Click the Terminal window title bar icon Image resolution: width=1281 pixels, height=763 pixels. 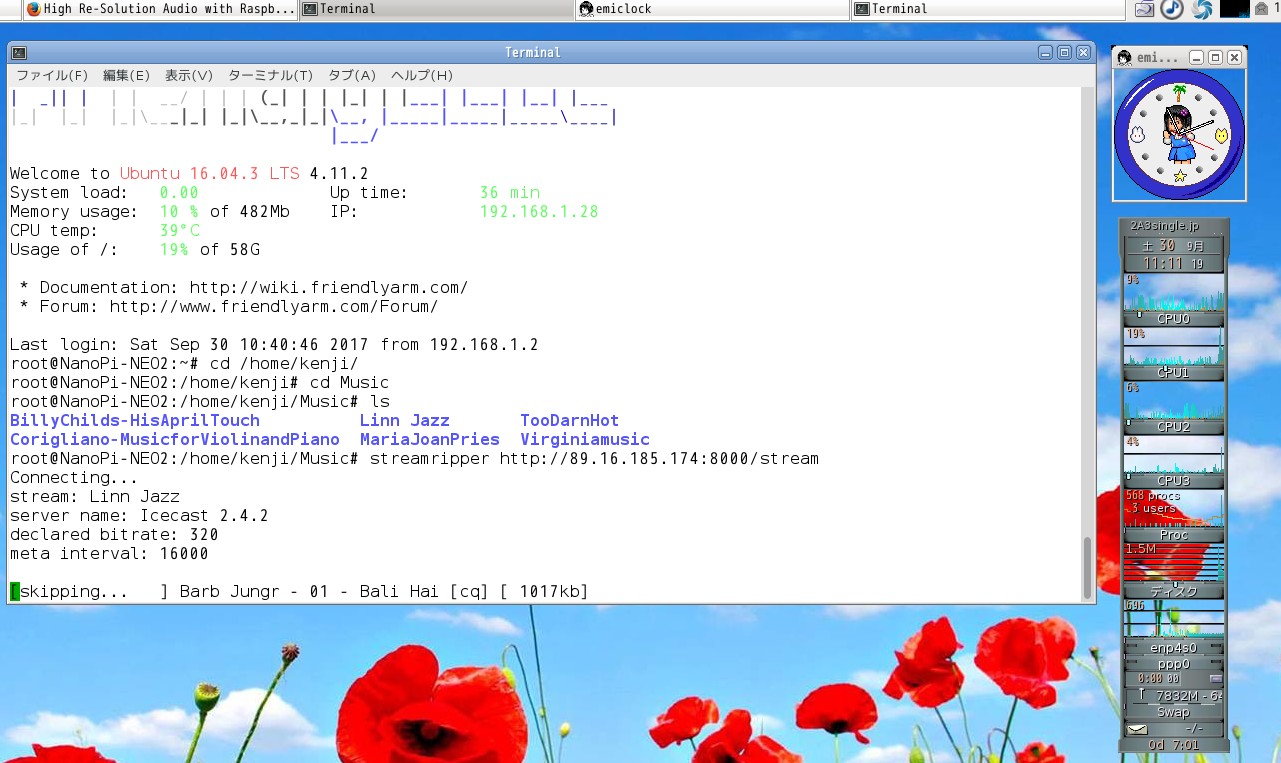(19, 53)
